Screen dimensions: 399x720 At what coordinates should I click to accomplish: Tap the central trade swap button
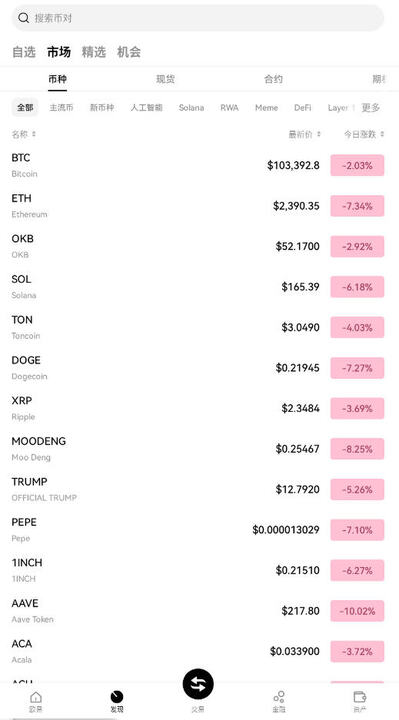pos(198,684)
